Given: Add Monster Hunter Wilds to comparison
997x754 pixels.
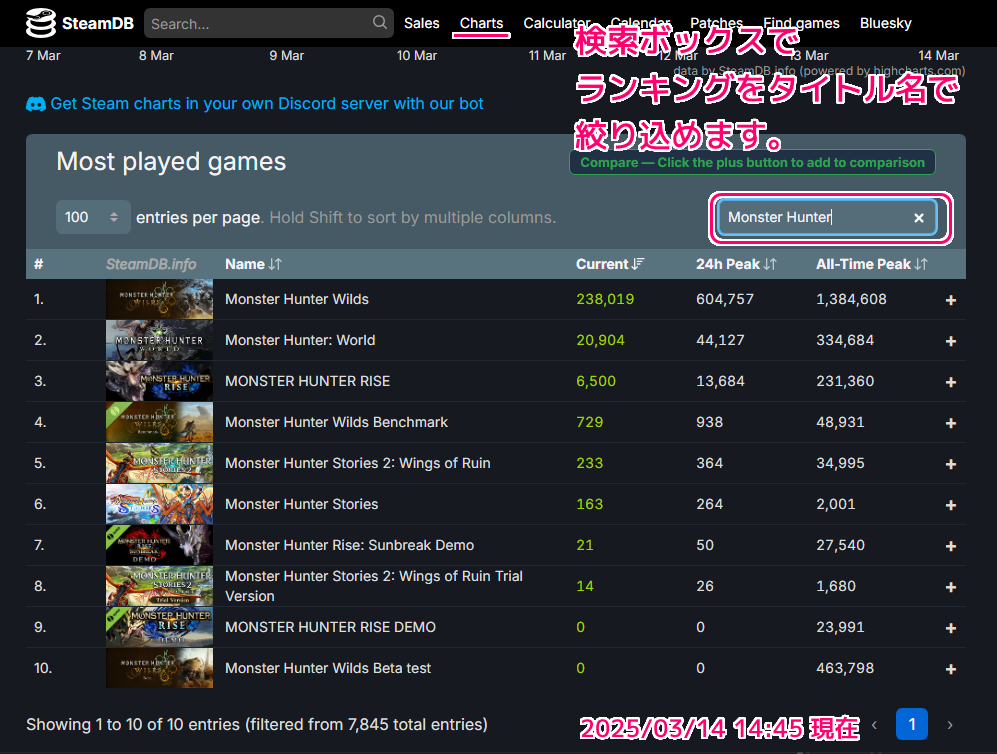Looking at the screenshot, I should (x=951, y=300).
